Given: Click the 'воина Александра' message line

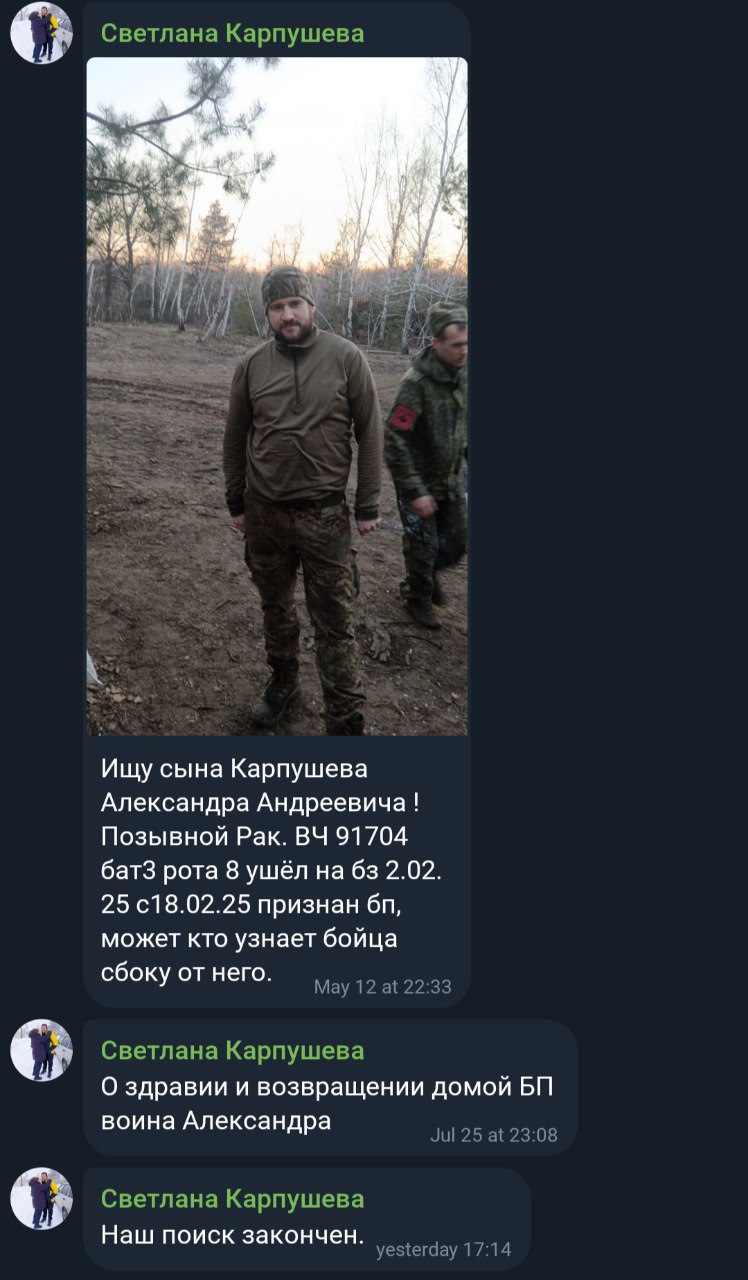Looking at the screenshot, I should click(x=216, y=1121).
